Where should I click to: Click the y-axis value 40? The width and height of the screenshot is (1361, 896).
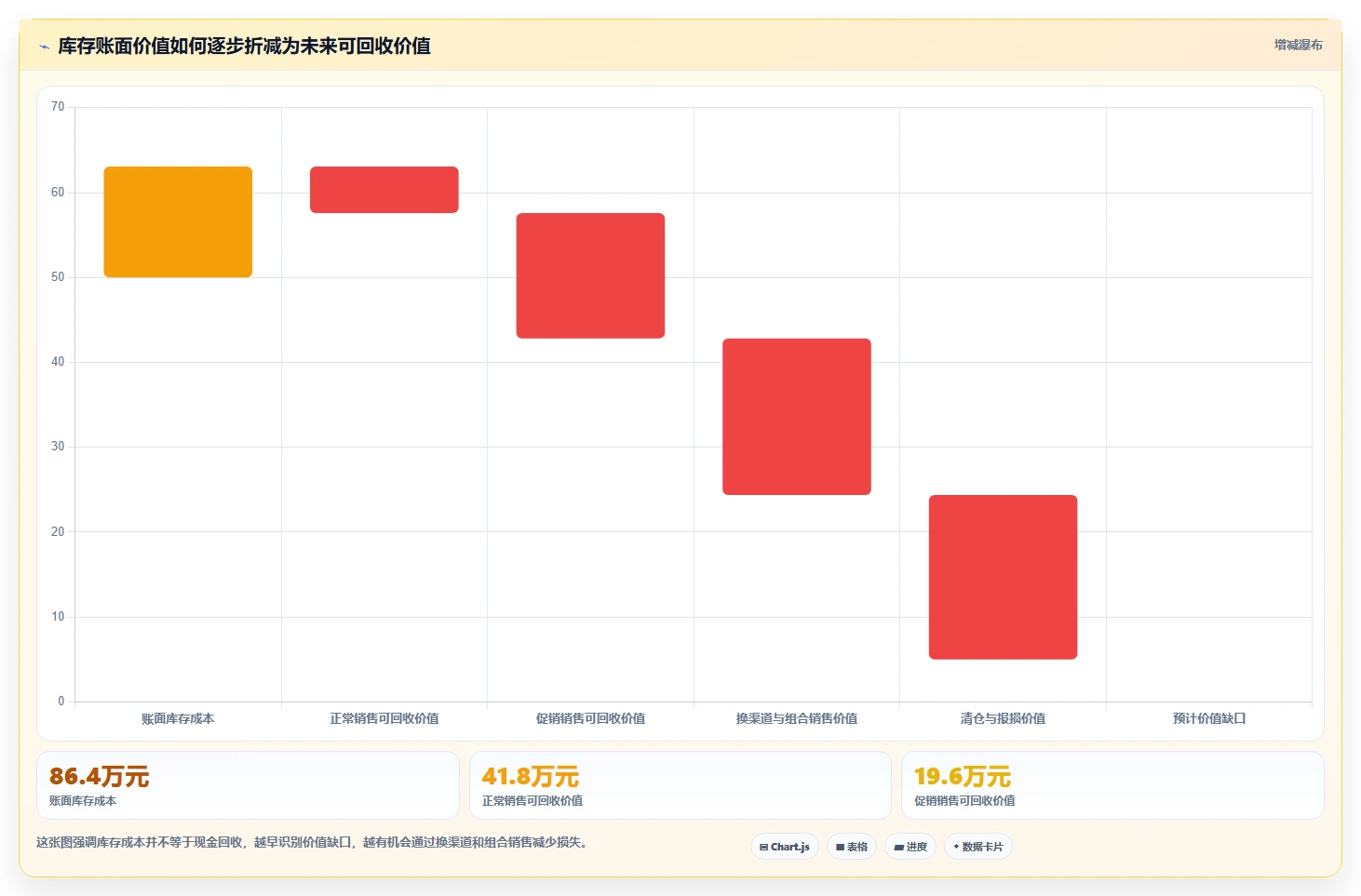(x=58, y=362)
